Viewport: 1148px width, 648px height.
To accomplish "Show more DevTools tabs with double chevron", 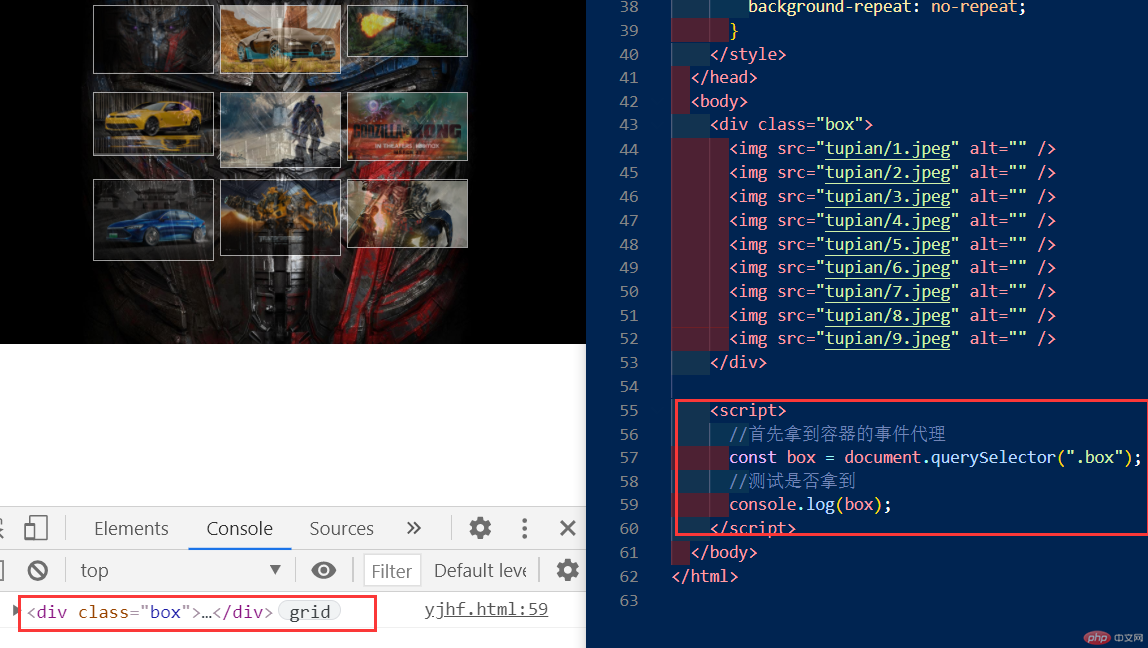I will 414,528.
